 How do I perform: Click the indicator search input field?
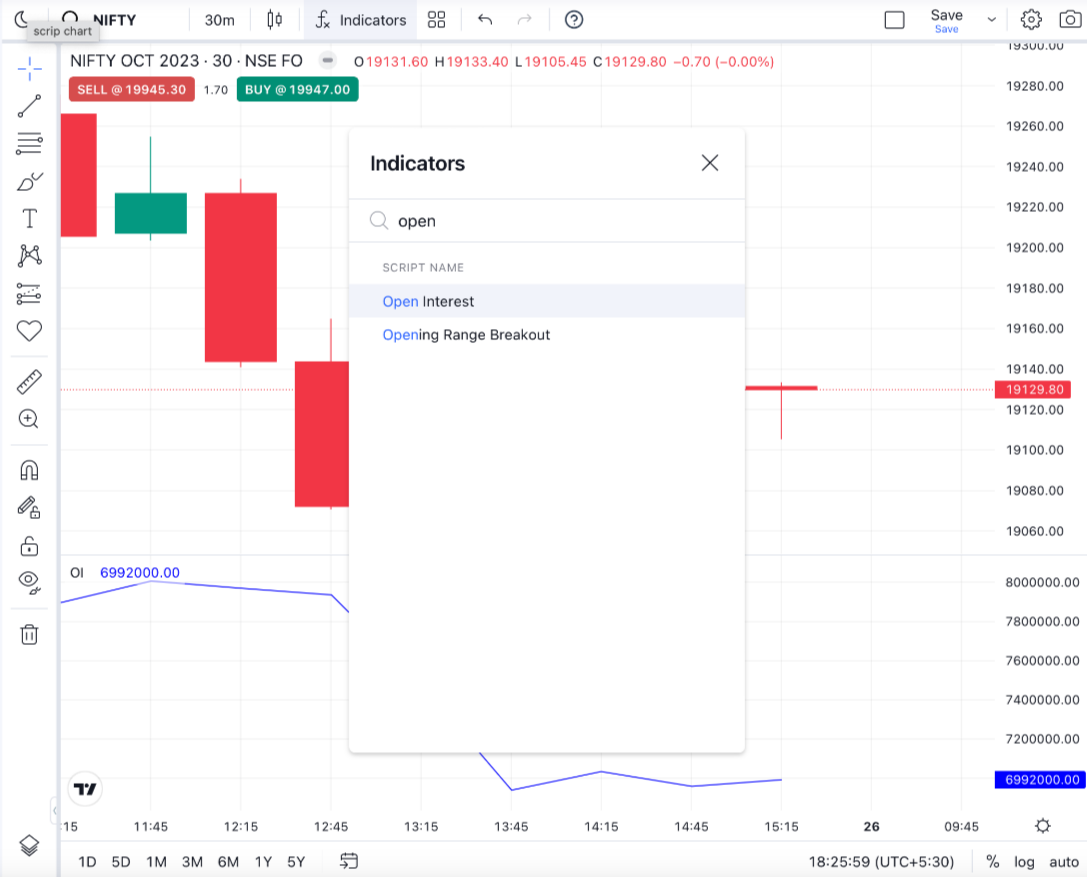coord(560,221)
